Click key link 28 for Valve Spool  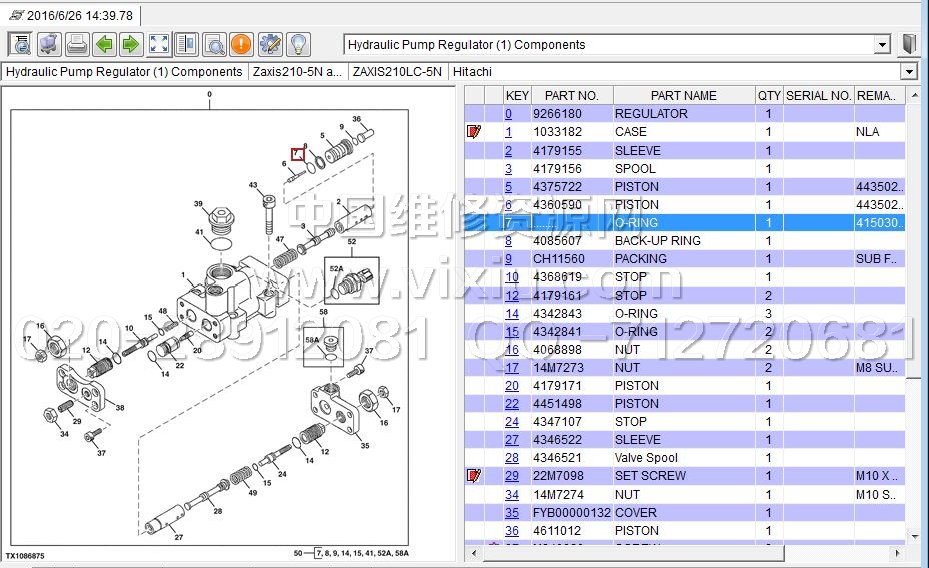[511, 458]
